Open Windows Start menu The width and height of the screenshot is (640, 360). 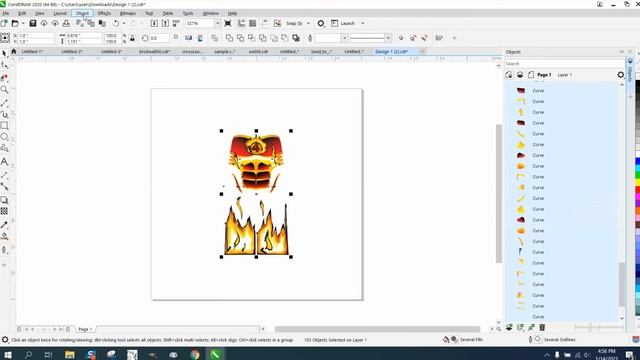click(7, 354)
